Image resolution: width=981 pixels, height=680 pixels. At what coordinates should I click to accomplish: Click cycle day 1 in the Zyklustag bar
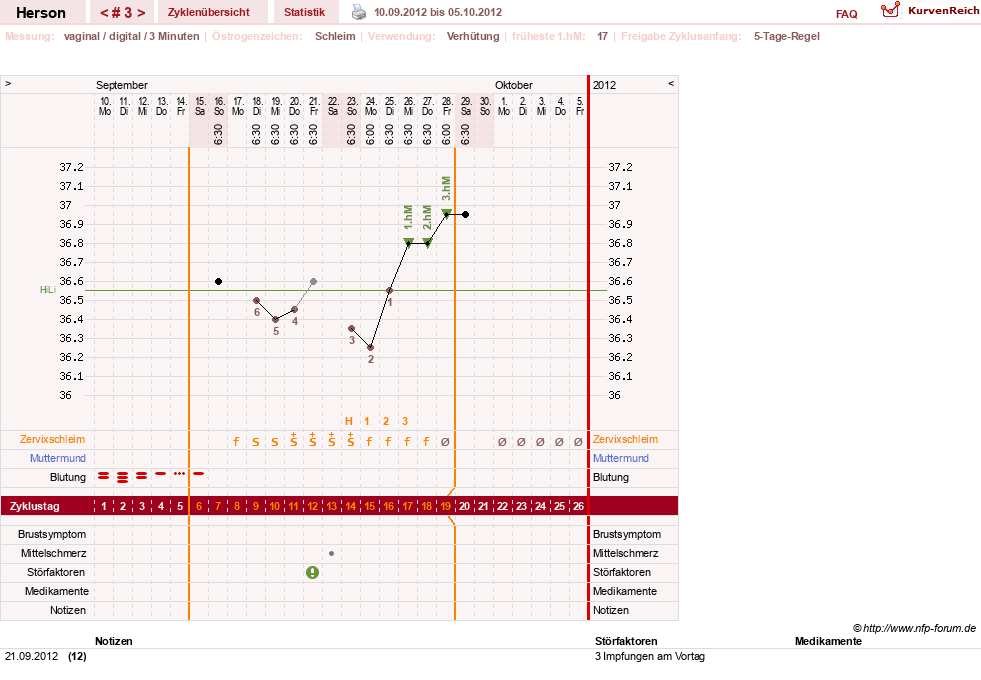[x=104, y=506]
